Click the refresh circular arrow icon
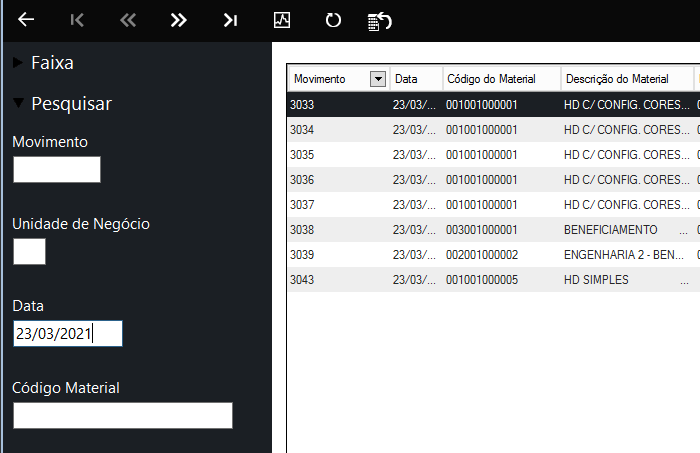700x453 pixels. [x=333, y=20]
